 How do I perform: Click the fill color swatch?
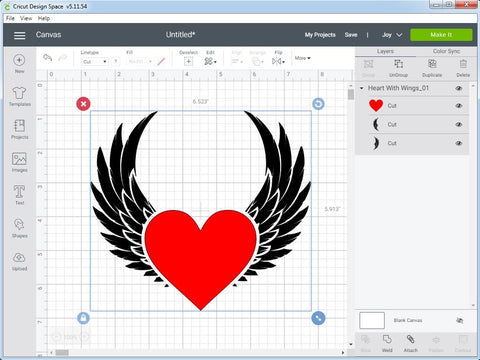(161, 62)
